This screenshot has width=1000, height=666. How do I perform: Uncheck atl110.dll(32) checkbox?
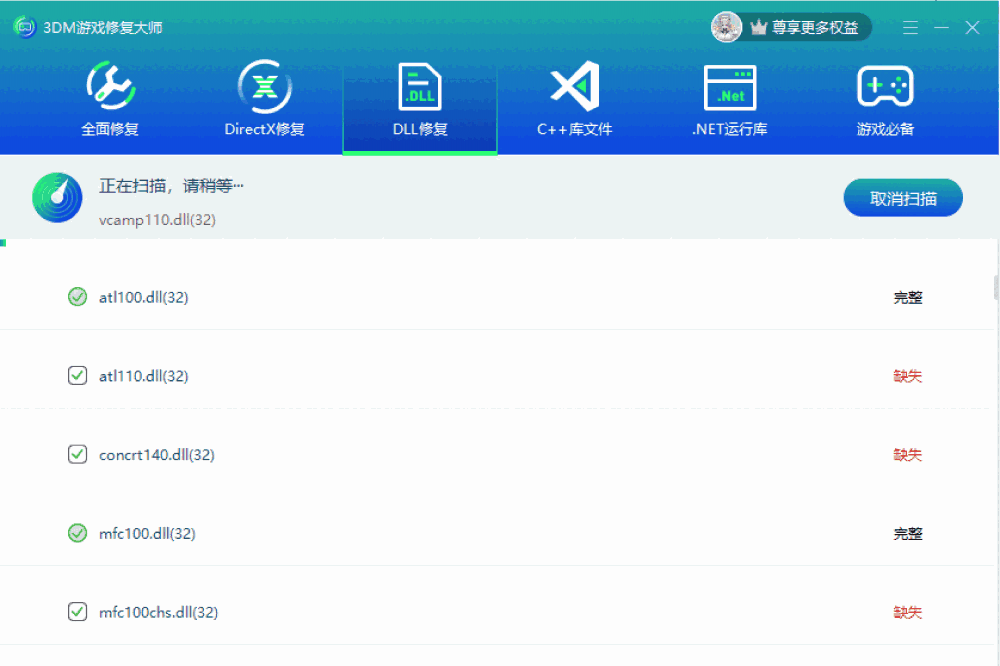coord(77,375)
